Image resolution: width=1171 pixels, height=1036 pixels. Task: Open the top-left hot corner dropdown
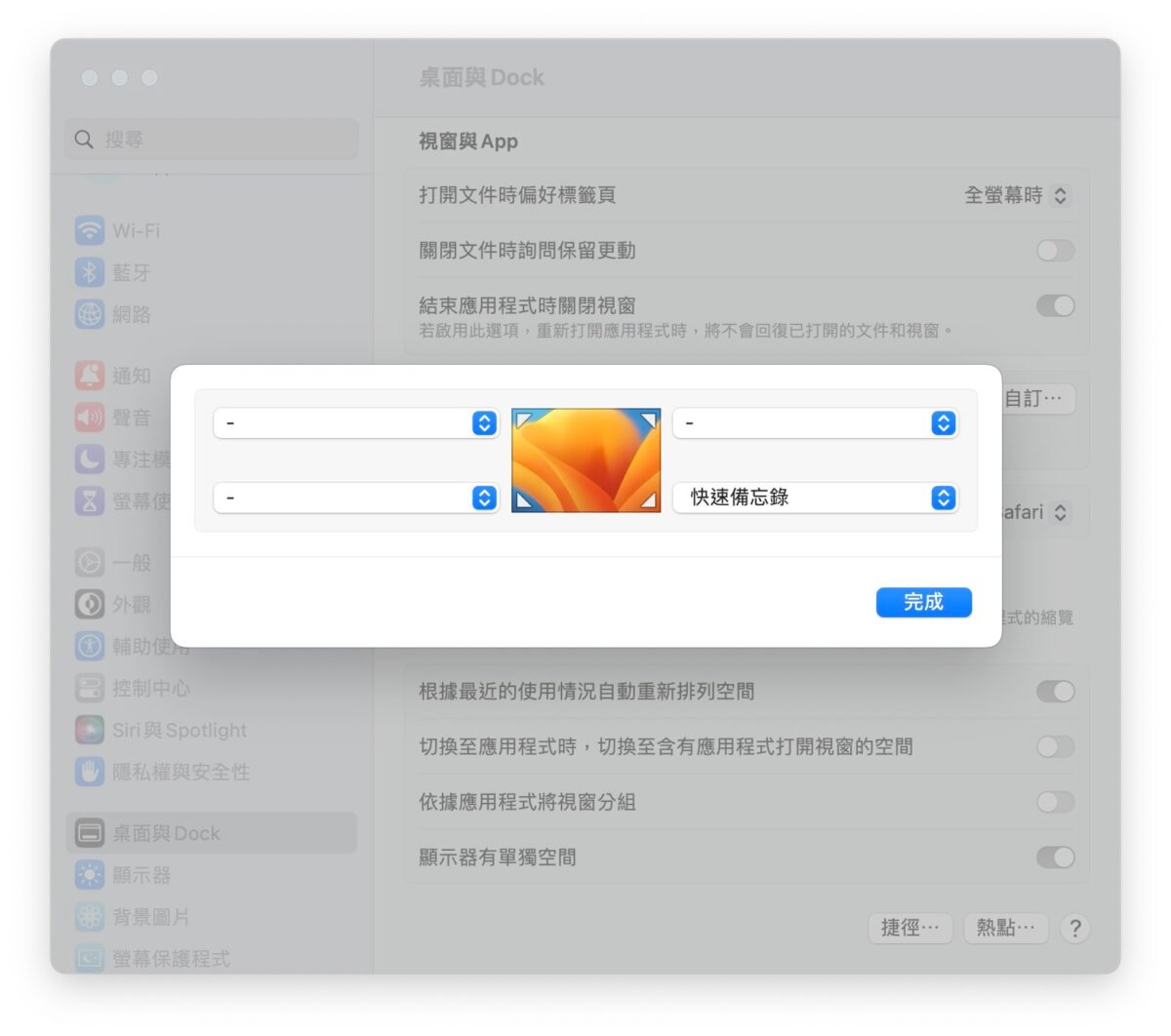356,423
